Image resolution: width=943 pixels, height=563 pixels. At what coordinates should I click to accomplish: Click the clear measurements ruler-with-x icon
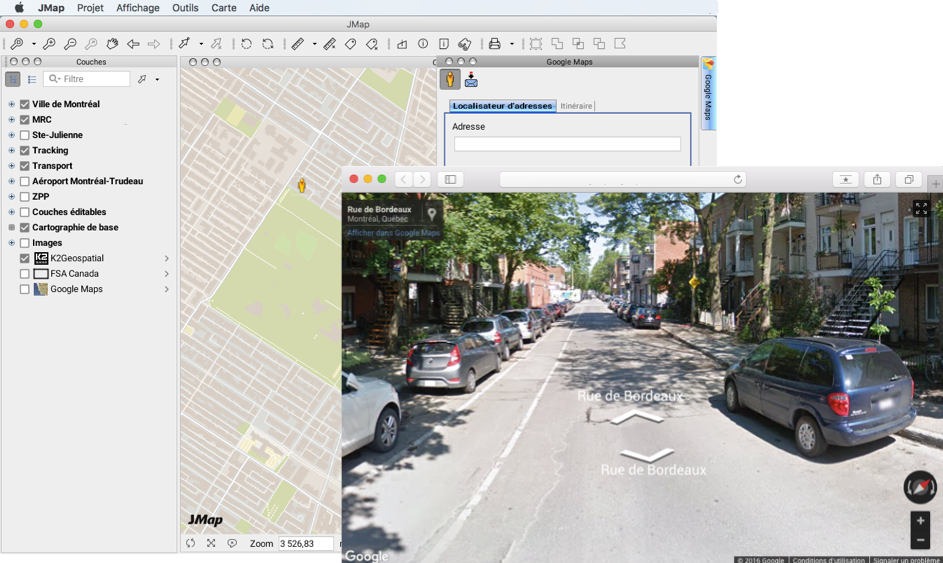(x=329, y=44)
